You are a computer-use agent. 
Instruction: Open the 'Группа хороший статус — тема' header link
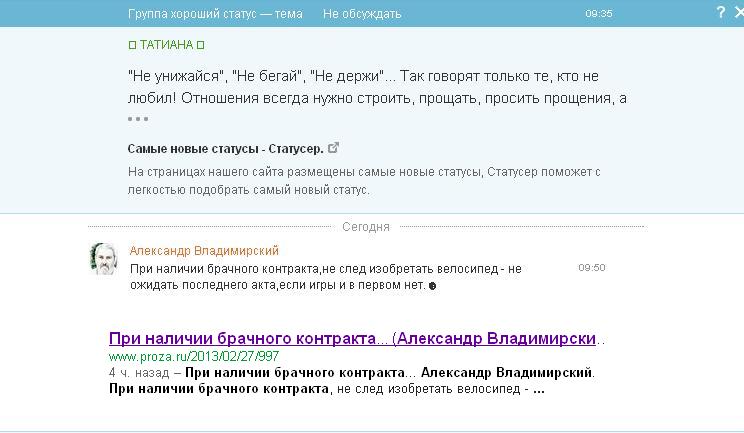click(x=215, y=14)
